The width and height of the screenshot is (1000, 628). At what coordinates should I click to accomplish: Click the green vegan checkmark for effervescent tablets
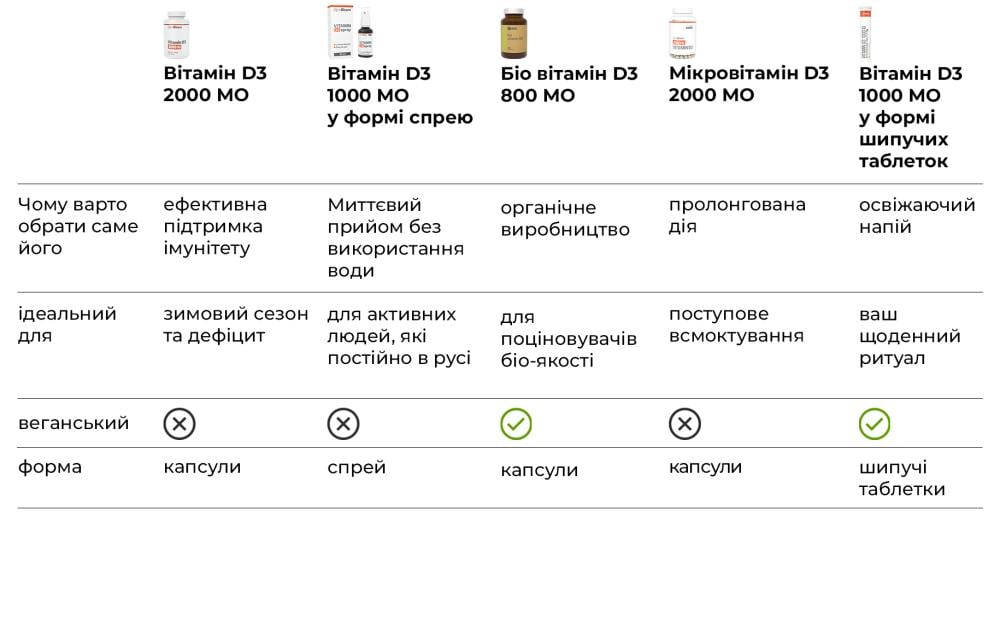click(x=874, y=424)
